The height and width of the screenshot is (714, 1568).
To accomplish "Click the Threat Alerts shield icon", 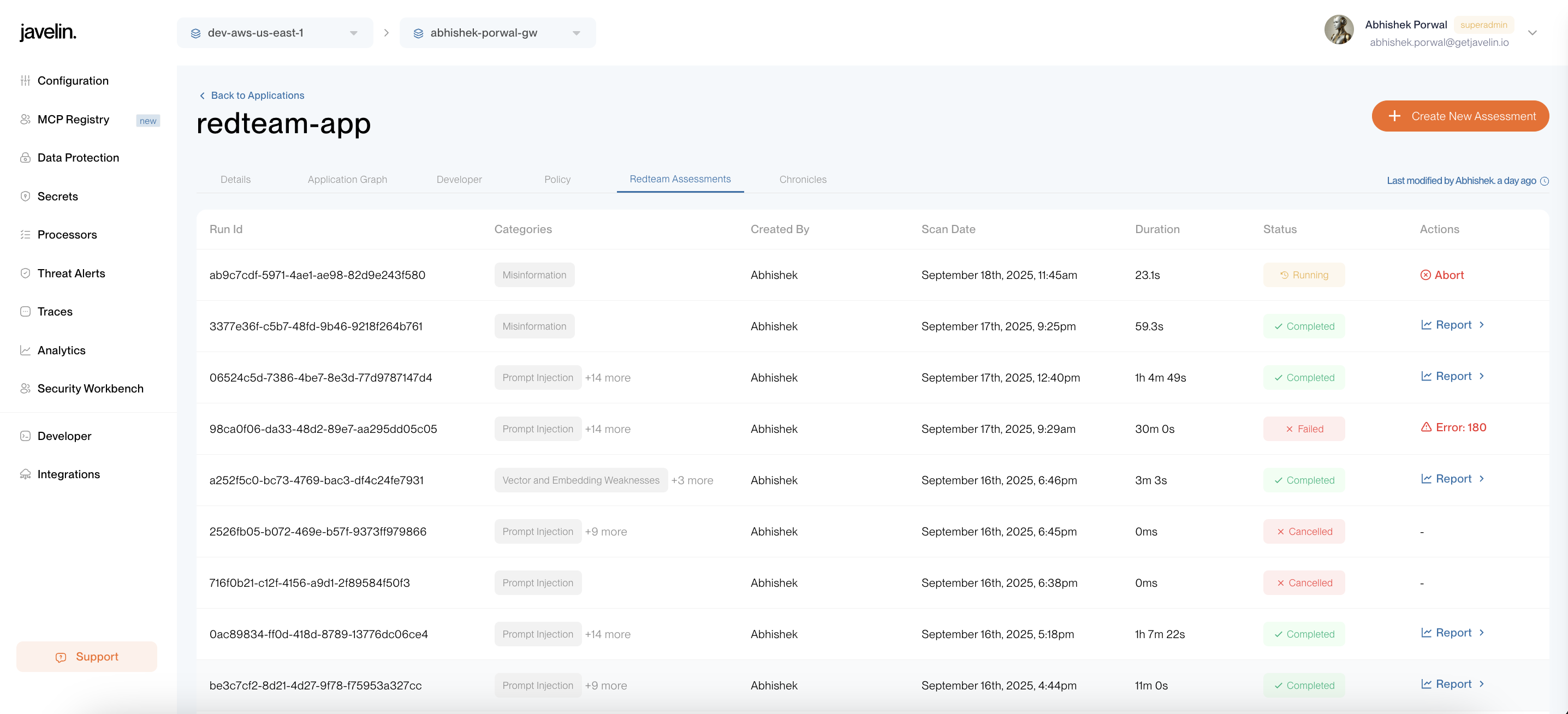I will [x=25, y=273].
